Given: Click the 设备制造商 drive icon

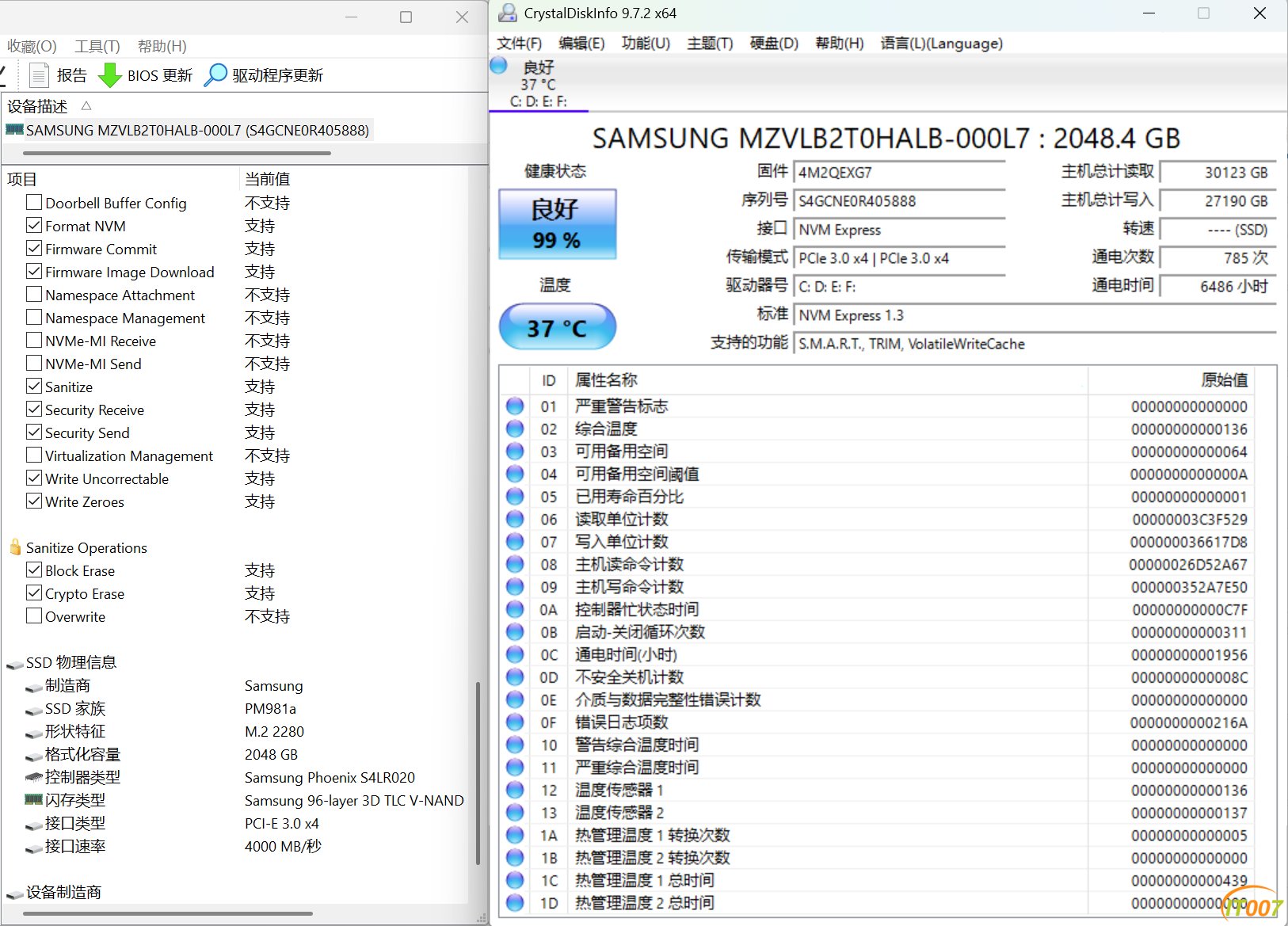Looking at the screenshot, I should 14,894.
